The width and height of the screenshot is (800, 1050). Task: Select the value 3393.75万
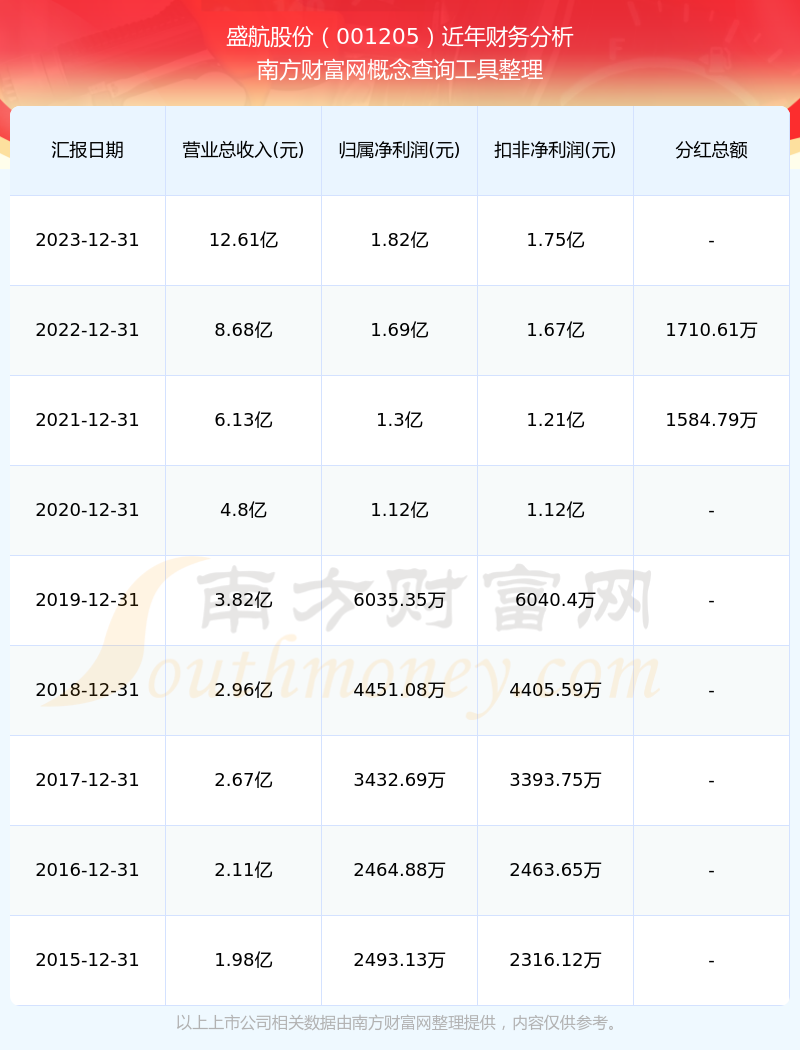[x=556, y=780]
